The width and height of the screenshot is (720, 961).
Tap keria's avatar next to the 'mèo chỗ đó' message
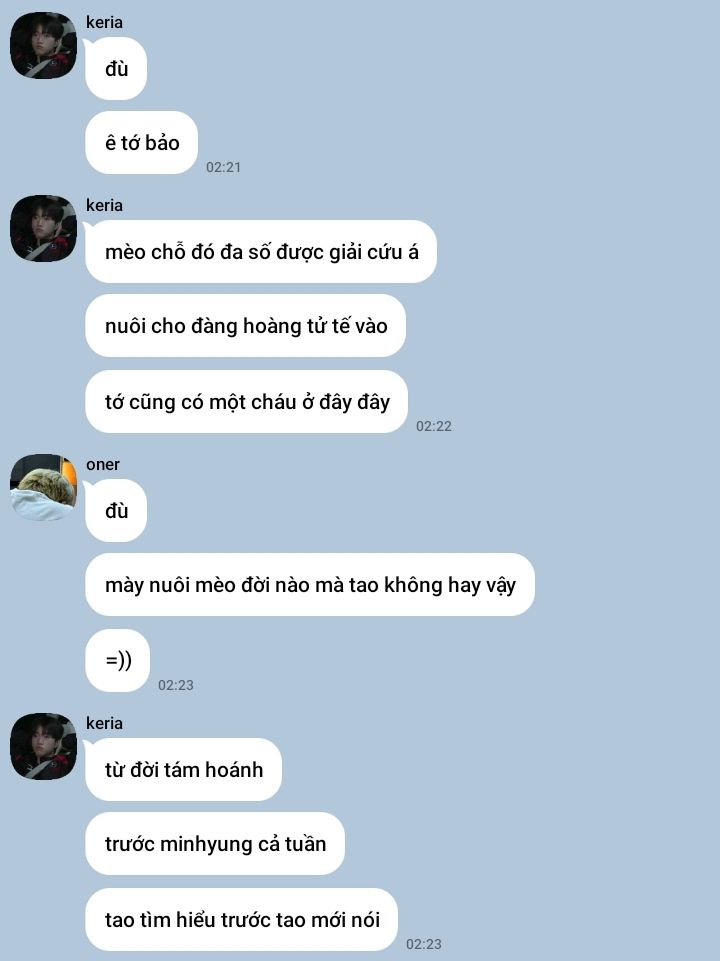44,229
